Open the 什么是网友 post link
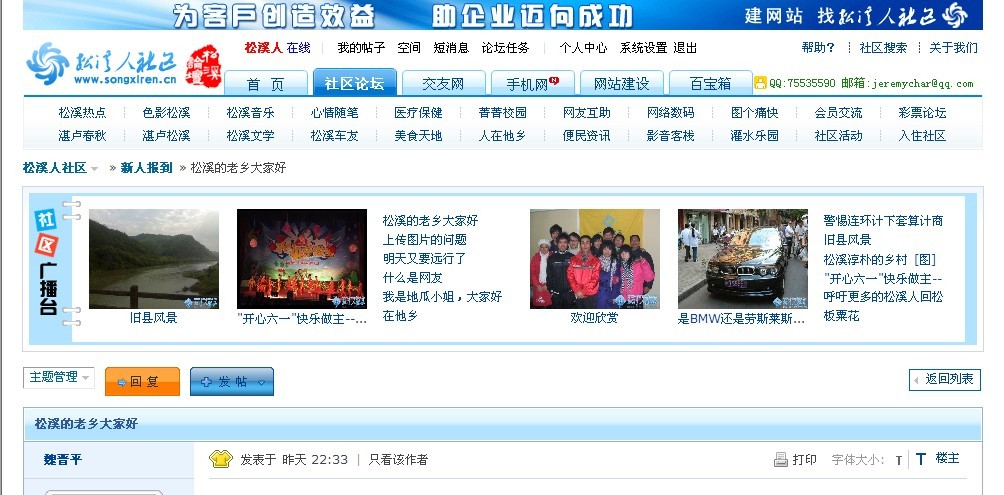Viewport: 1004px width, 495px height. [412, 278]
